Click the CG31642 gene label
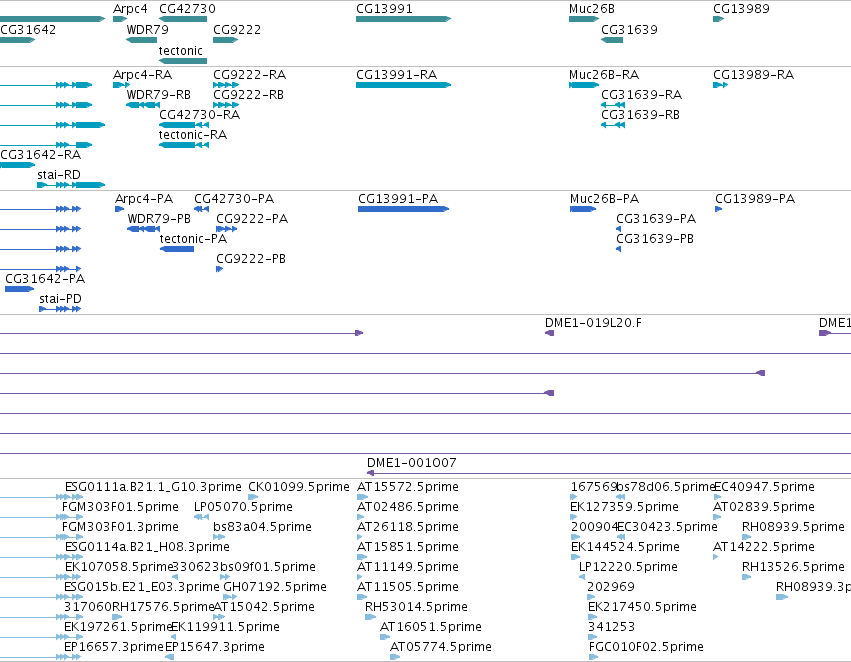 coord(28,30)
